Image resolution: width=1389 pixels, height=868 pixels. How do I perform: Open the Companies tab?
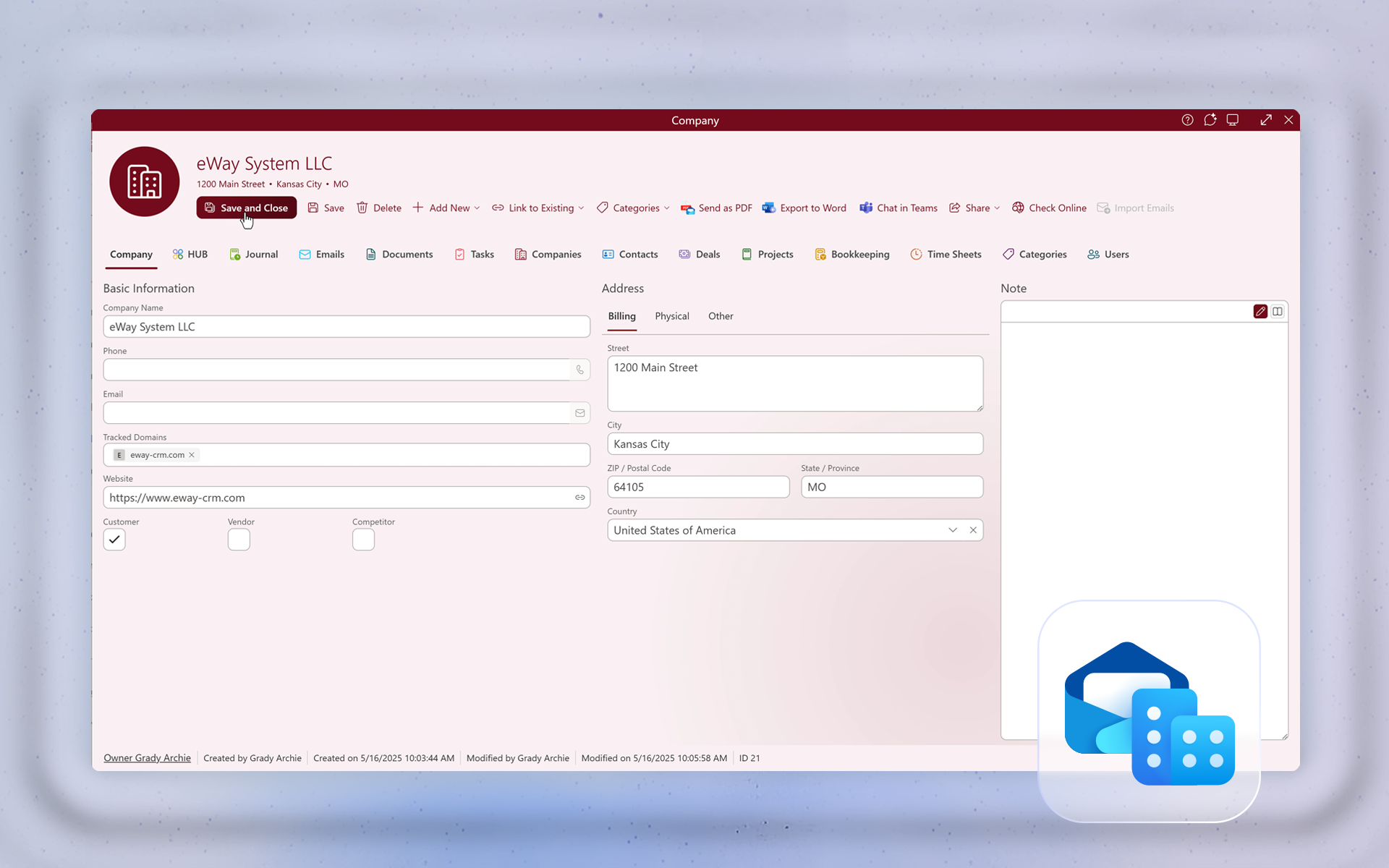(x=548, y=254)
